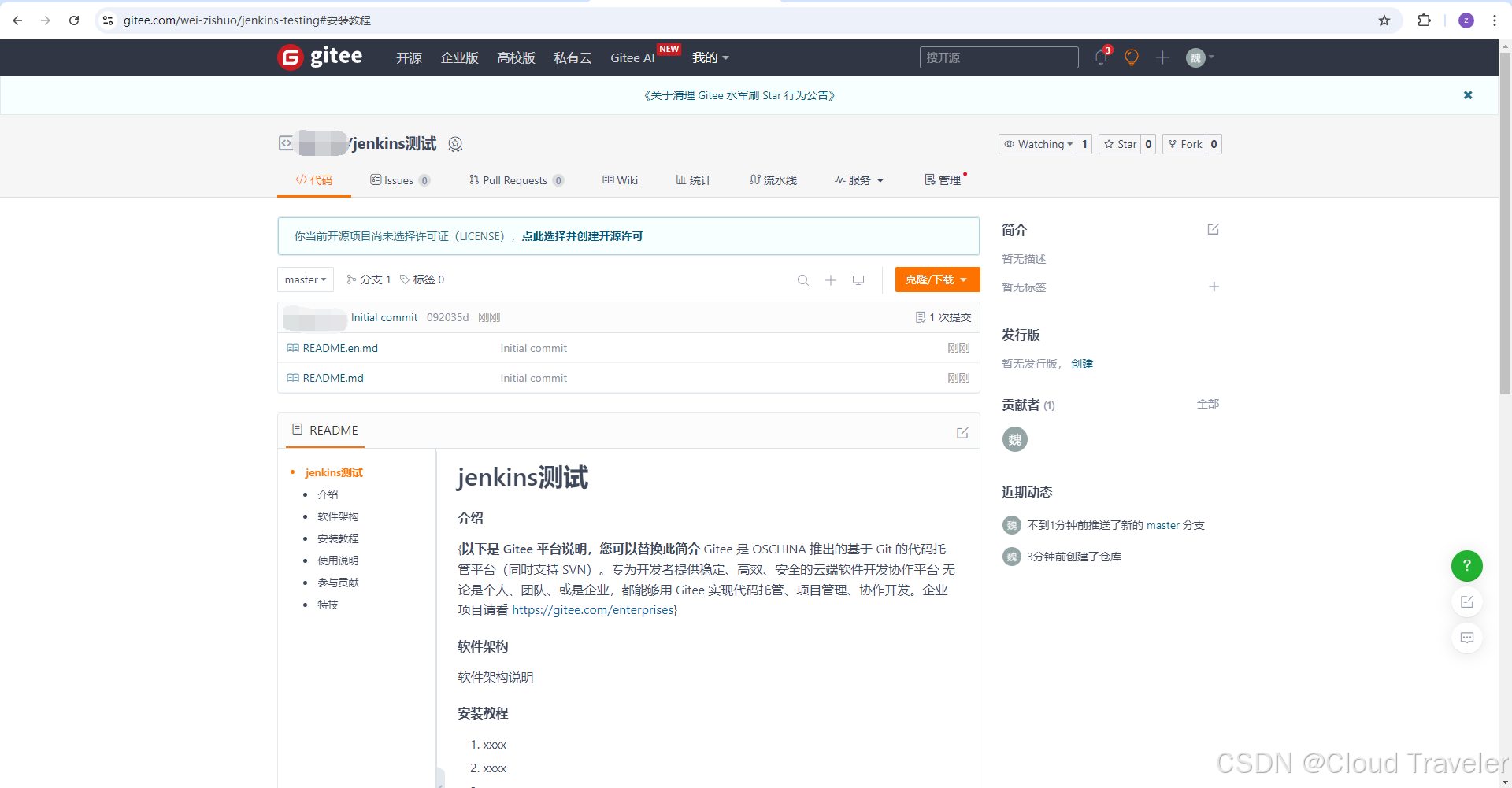View 1 次提交 history
This screenshot has width=1512, height=788.
(943, 317)
